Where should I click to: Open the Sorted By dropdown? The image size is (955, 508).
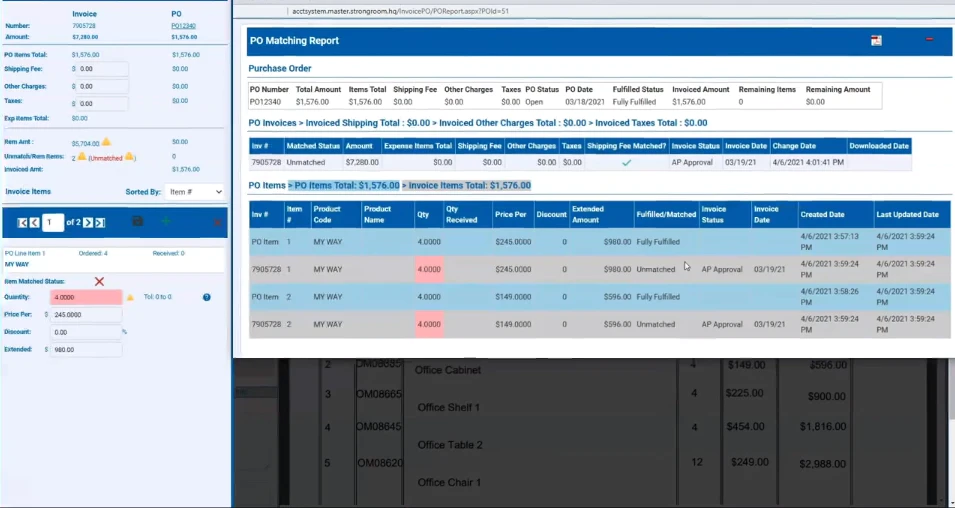click(x=195, y=192)
